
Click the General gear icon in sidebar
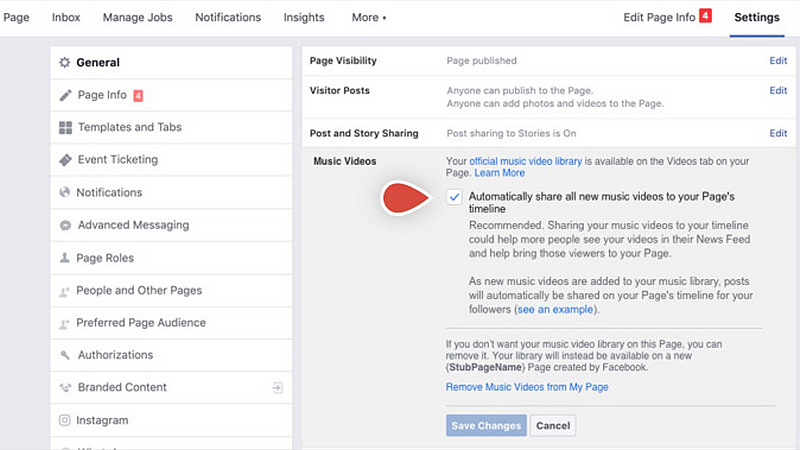tap(65, 62)
